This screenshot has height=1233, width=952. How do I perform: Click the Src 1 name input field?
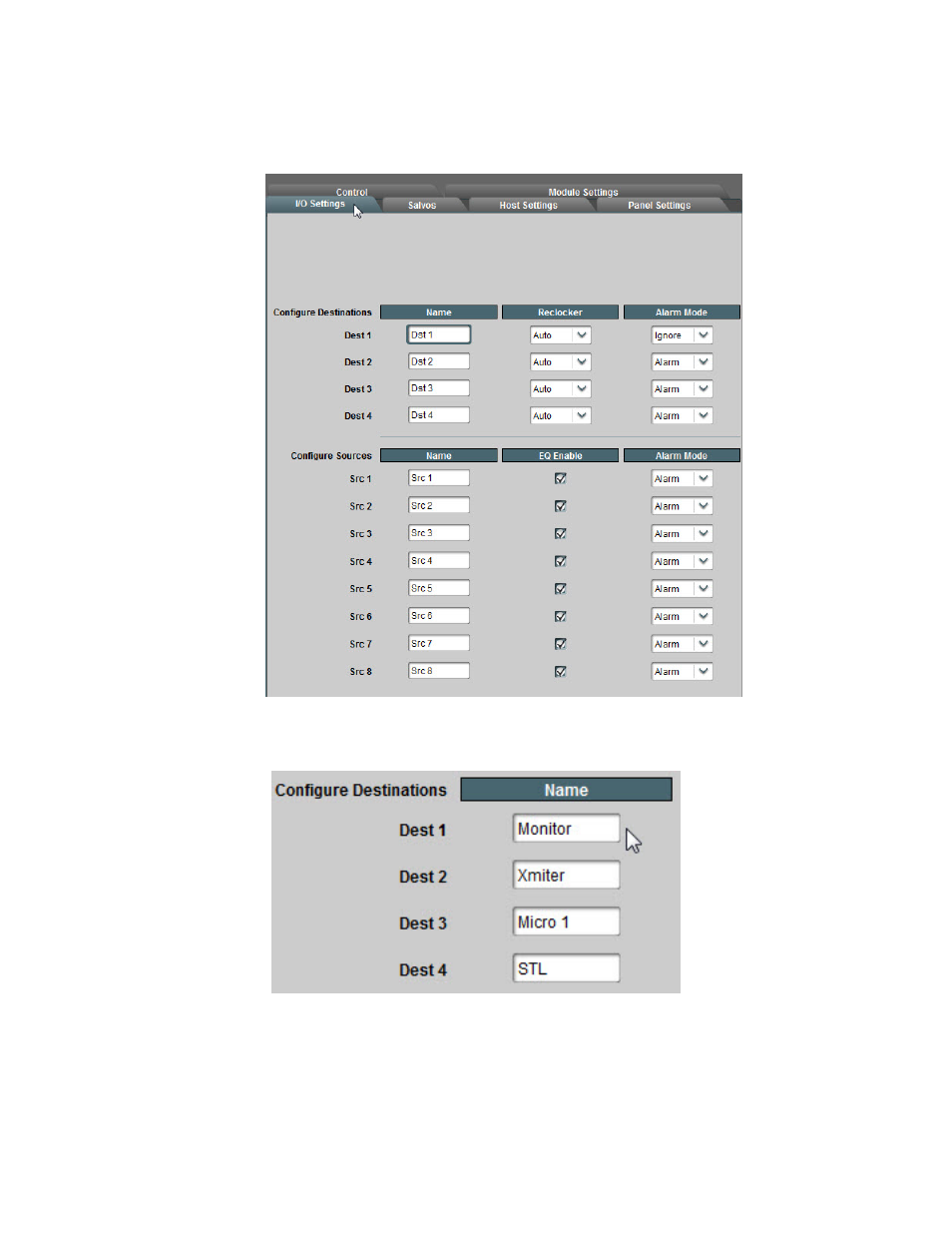click(439, 478)
